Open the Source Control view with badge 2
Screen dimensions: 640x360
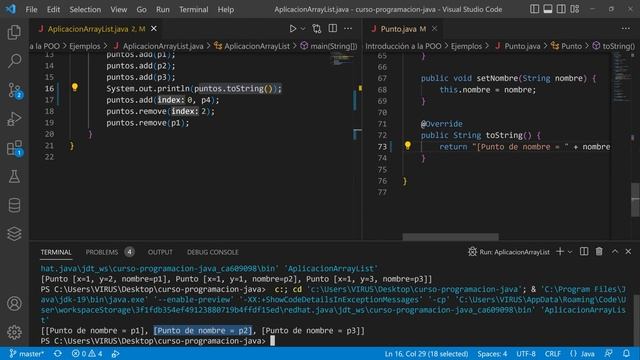click(x=14, y=90)
